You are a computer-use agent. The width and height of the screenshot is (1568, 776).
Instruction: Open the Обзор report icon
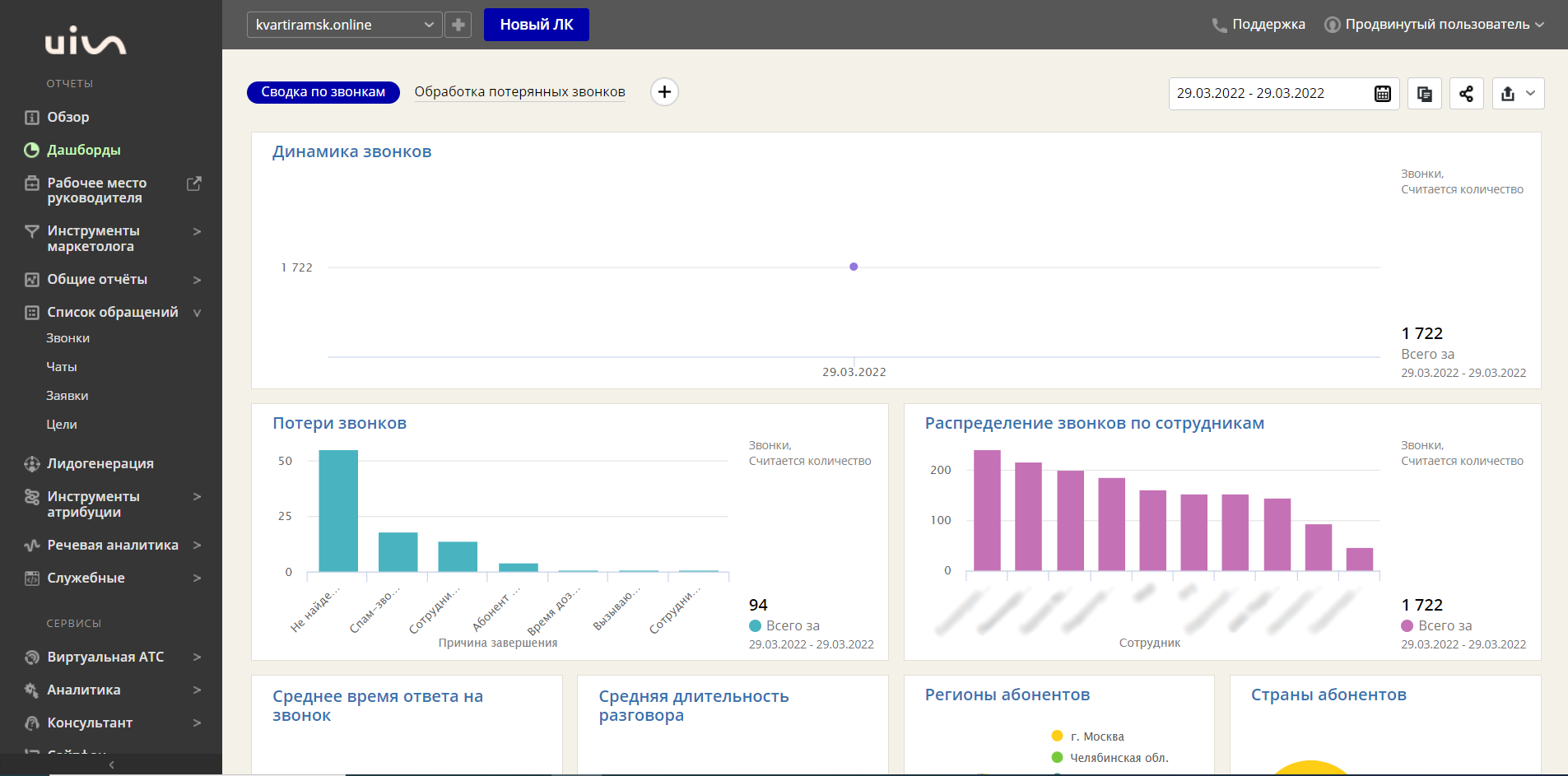pos(31,118)
